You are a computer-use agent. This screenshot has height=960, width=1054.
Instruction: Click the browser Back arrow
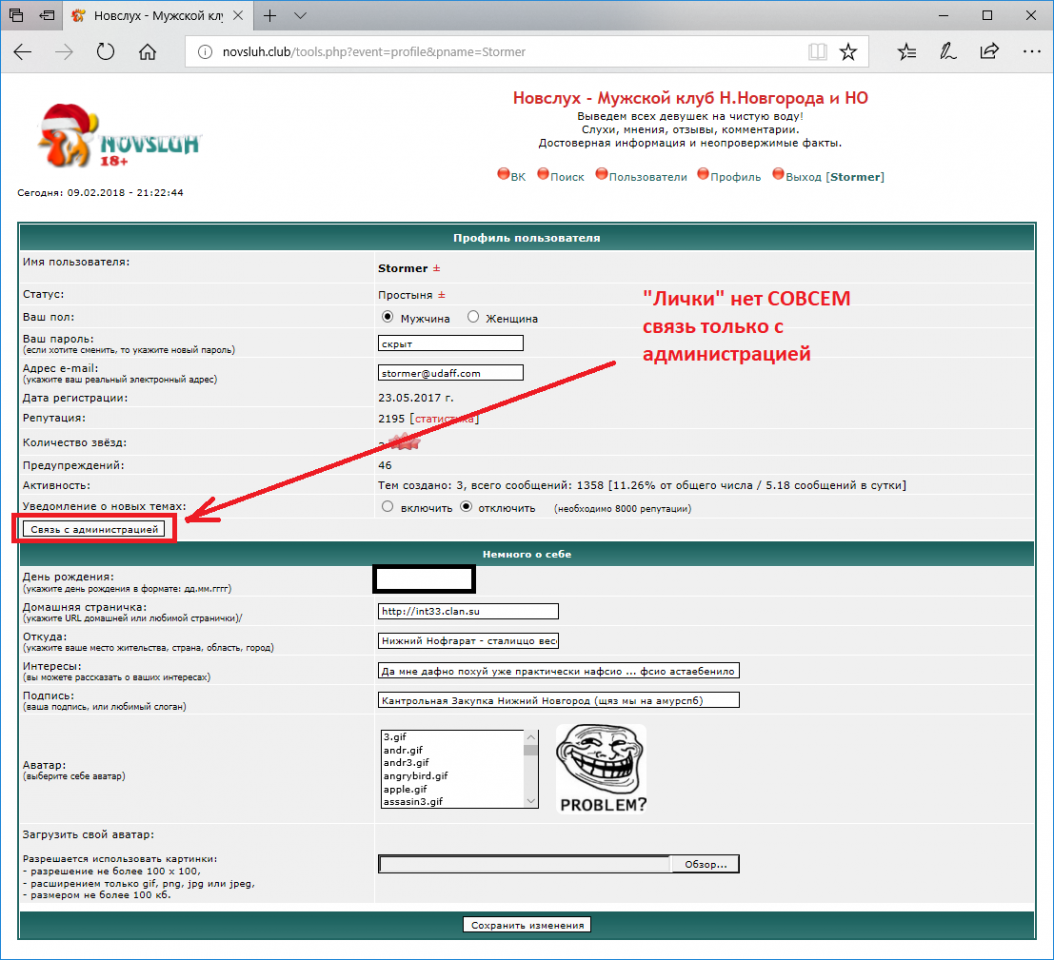[23, 52]
